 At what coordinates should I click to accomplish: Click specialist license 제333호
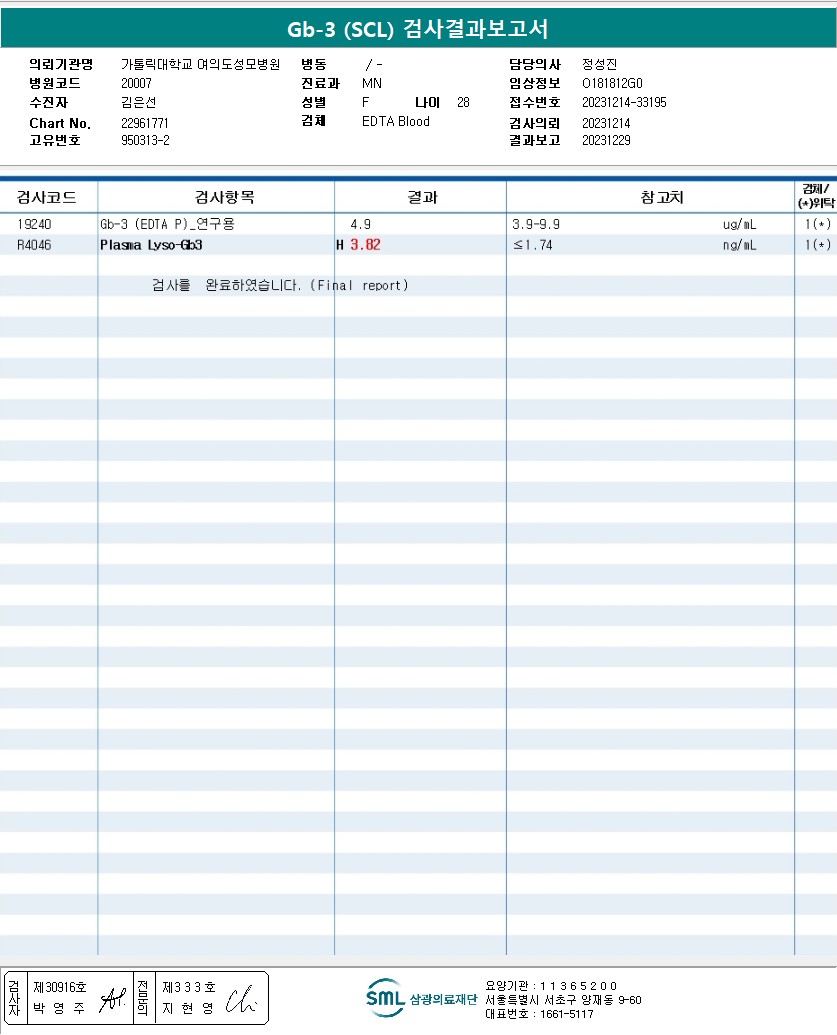click(189, 987)
